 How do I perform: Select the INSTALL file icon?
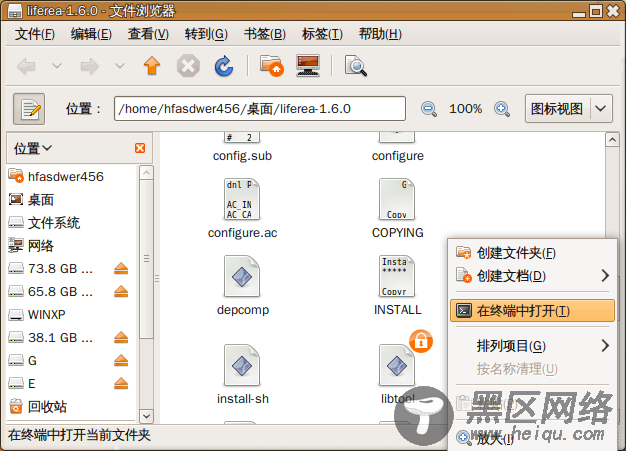click(397, 276)
